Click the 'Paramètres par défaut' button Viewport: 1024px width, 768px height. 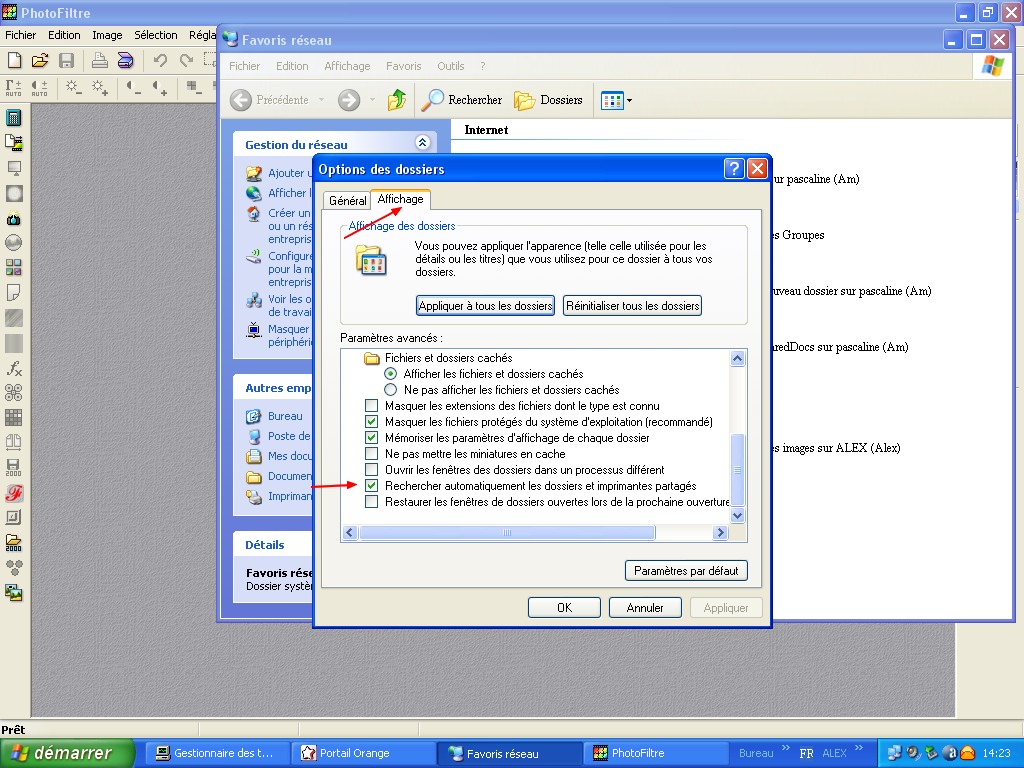pyautogui.click(x=686, y=571)
